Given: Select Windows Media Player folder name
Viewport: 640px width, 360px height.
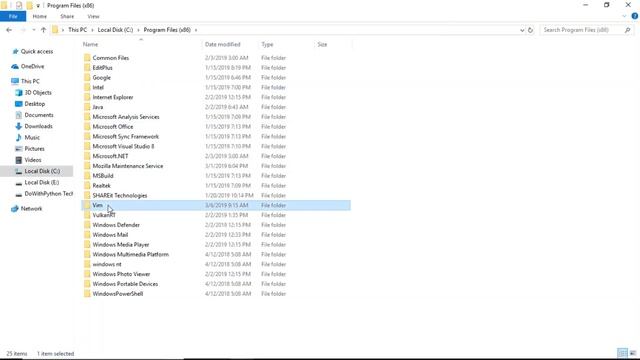Looking at the screenshot, I should pos(121,244).
